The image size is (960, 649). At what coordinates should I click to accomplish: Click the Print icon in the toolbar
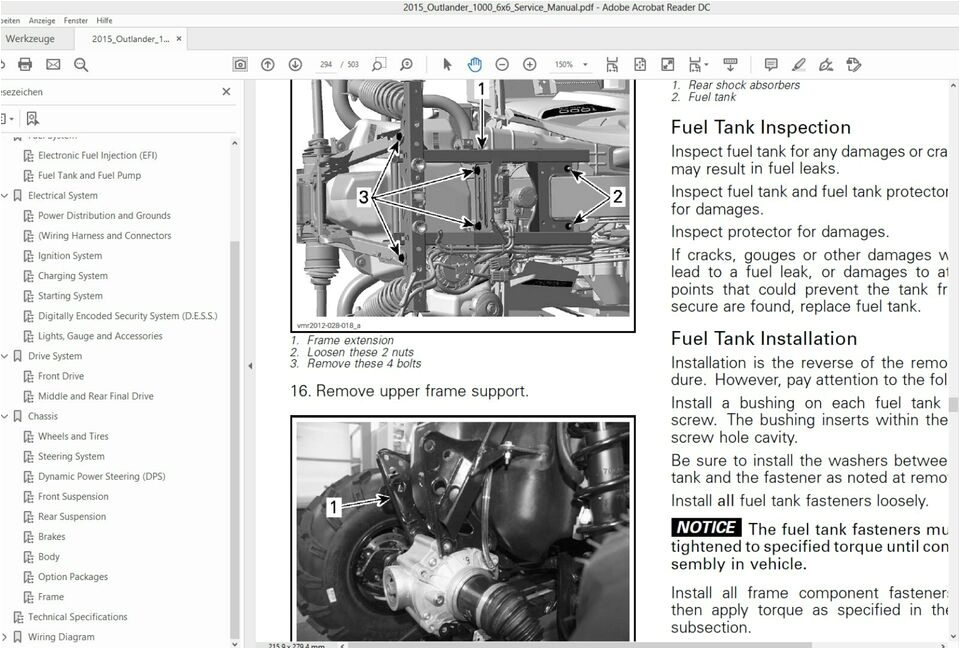point(25,64)
